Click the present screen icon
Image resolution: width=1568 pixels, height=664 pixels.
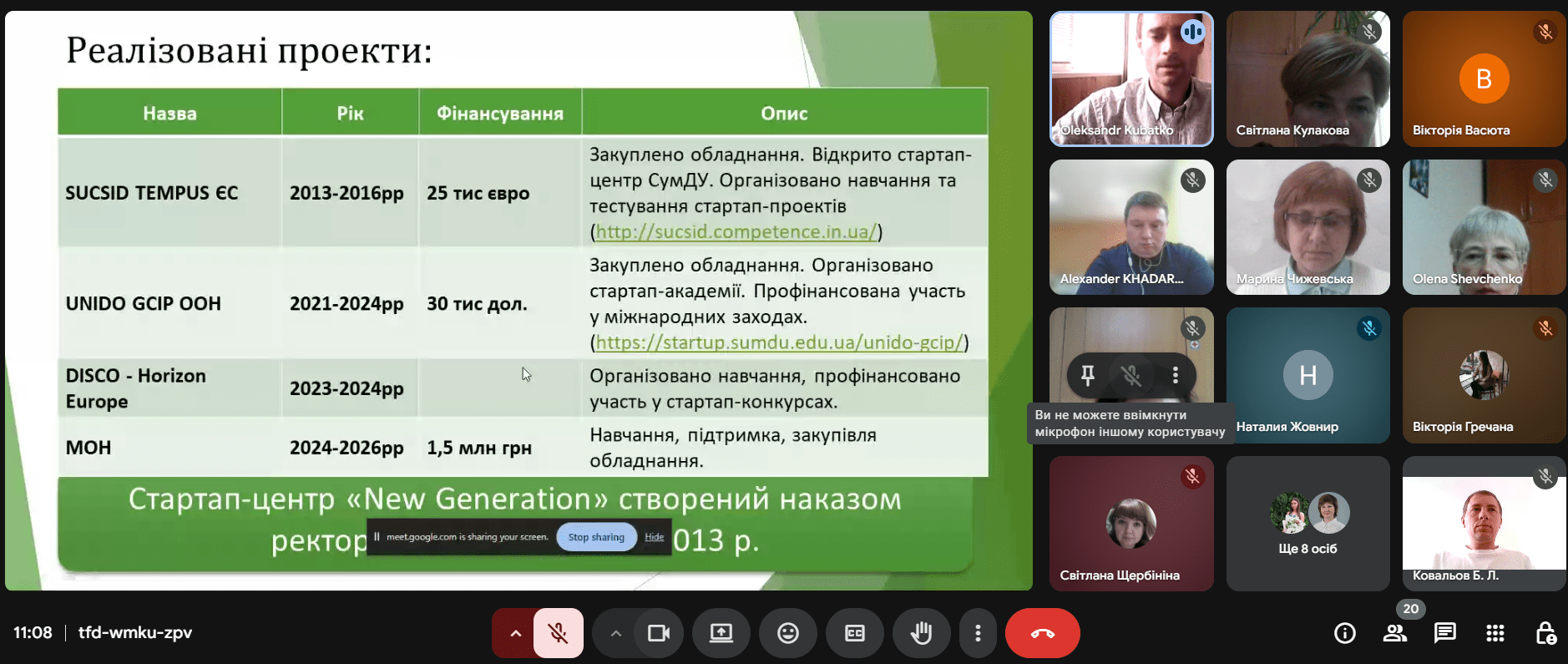[x=721, y=633]
